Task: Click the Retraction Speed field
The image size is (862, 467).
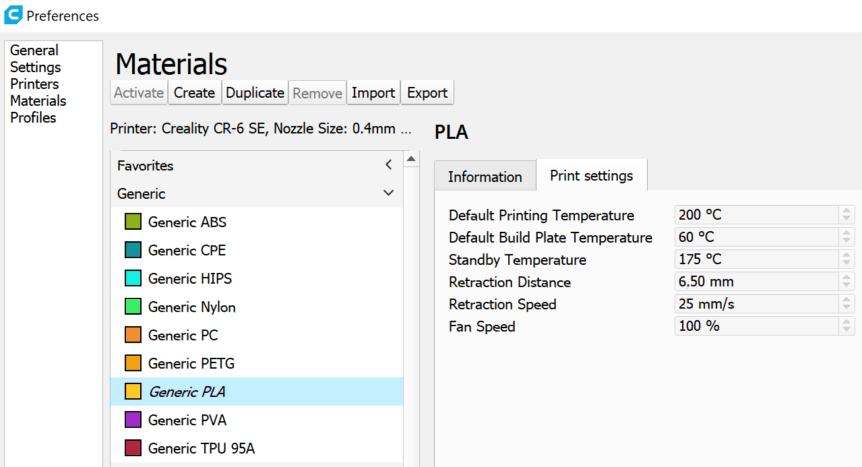Action: click(757, 304)
